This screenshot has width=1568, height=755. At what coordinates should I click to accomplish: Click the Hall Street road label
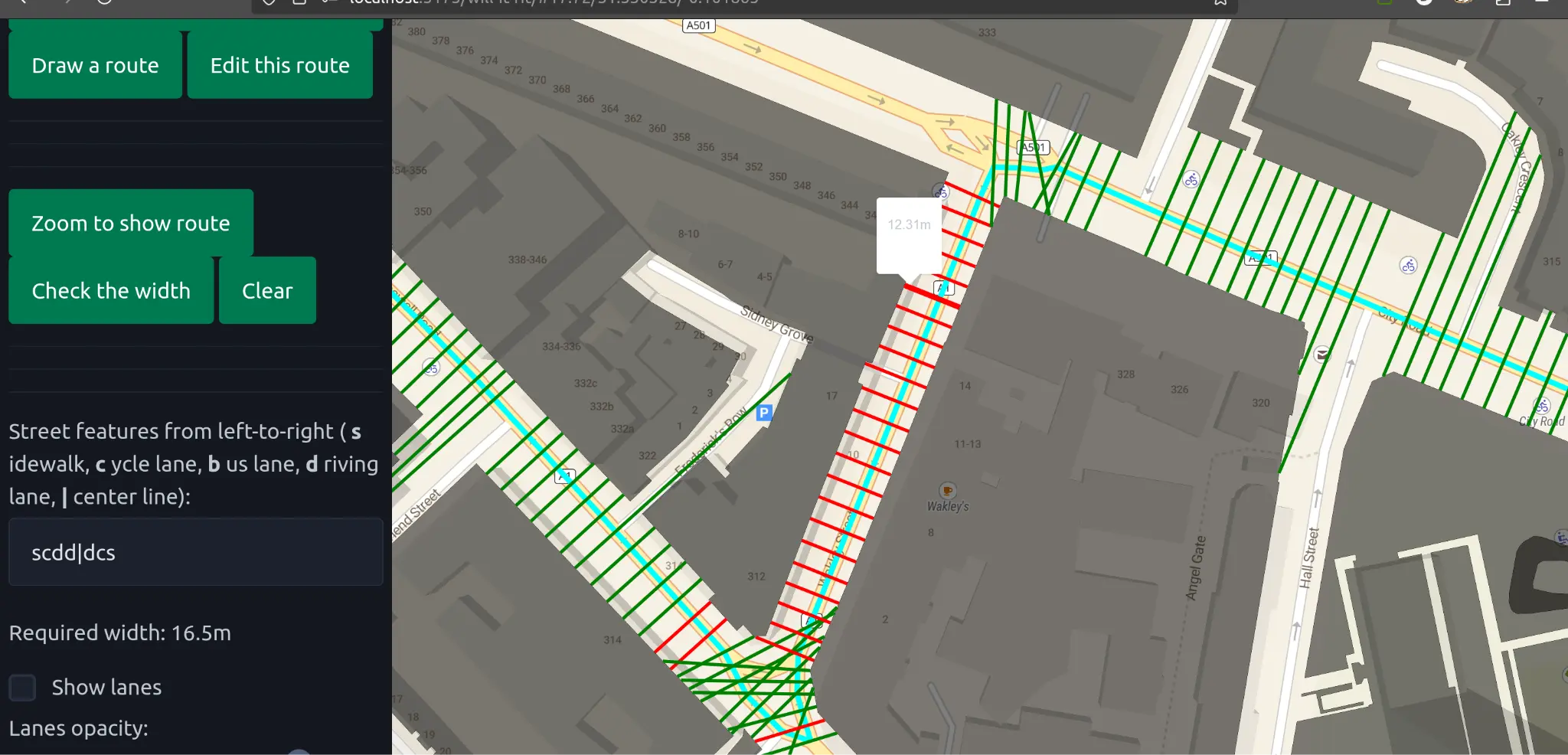pos(1309,557)
